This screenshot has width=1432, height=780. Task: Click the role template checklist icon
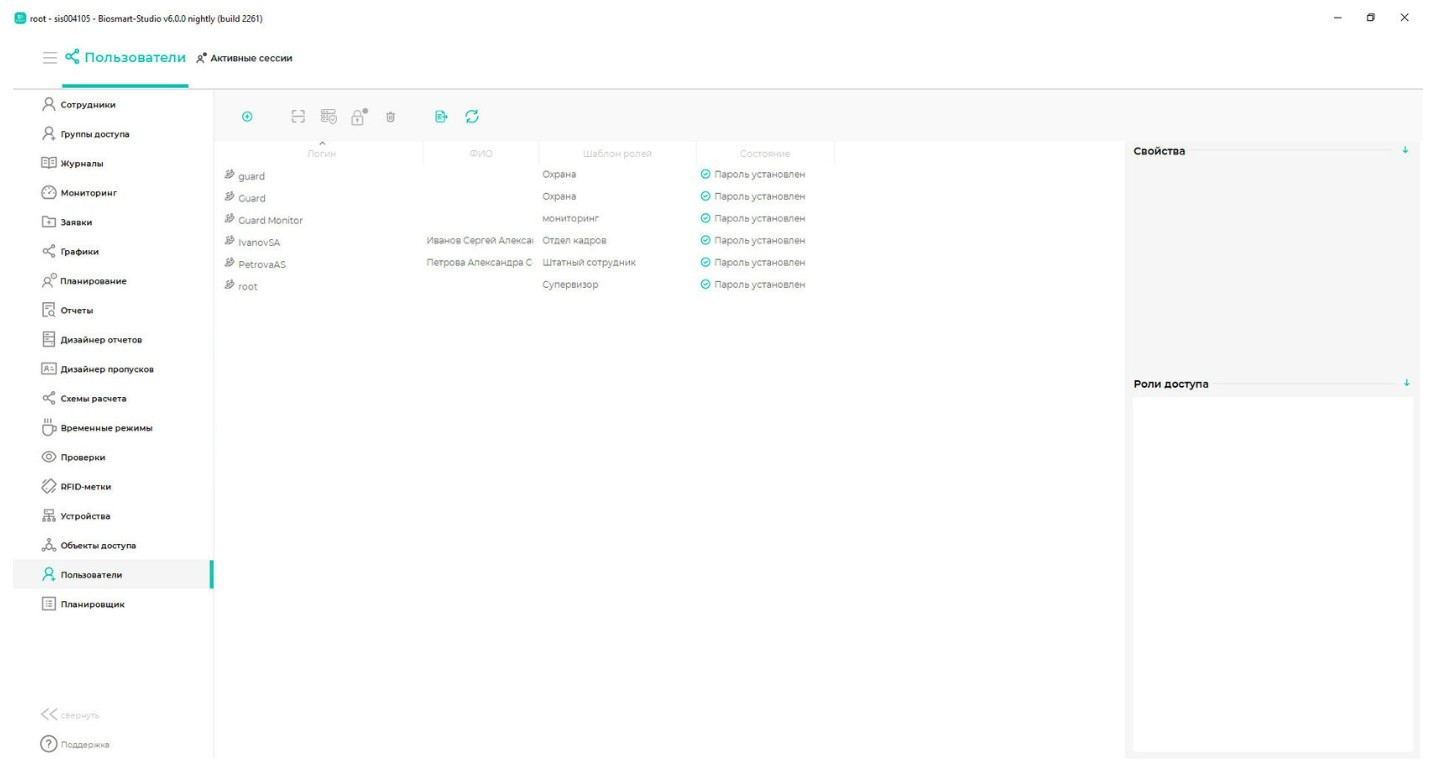328,118
